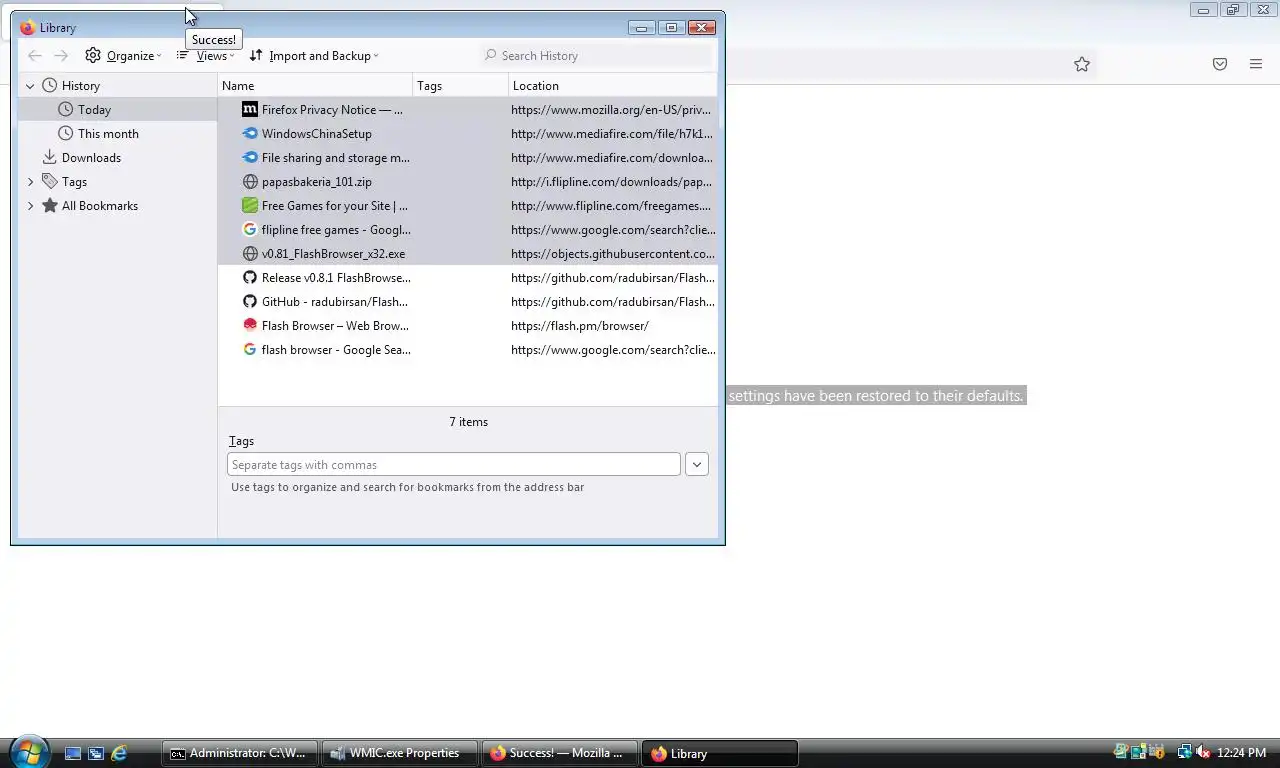Image resolution: width=1280 pixels, height=768 pixels.
Task: Focus the Search History field
Action: pyautogui.click(x=596, y=56)
